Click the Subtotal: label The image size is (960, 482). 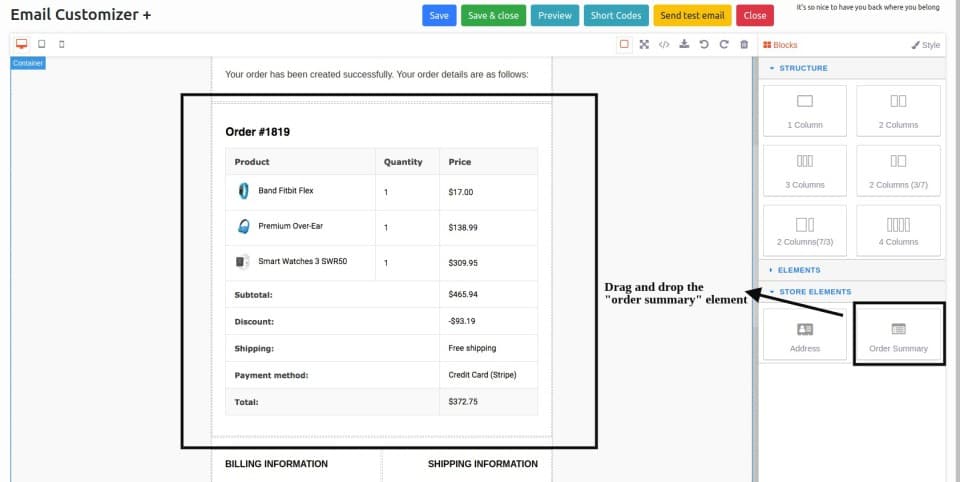tap(253, 295)
